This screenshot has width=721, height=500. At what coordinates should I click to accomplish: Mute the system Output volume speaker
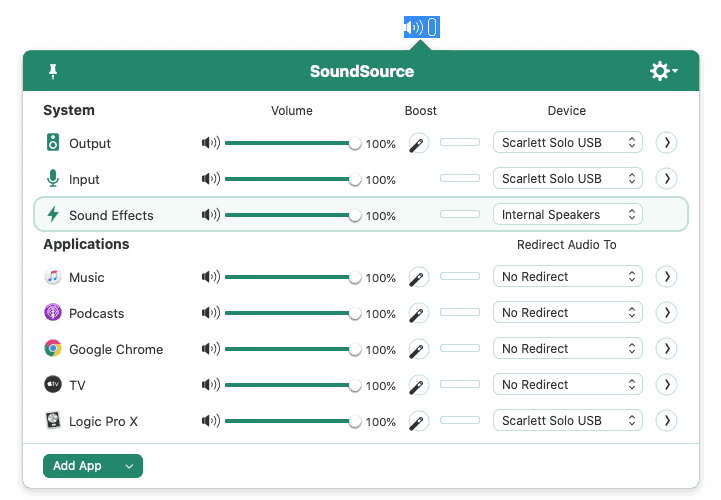(x=210, y=143)
